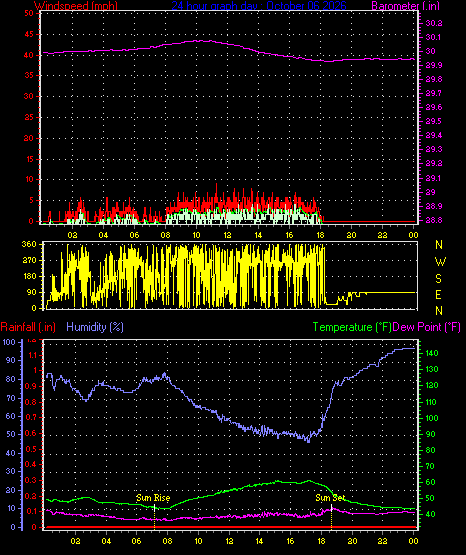Click the "Barometer (.in)" axis title
Image resolution: width=466 pixels, height=555 pixels.
[x=405, y=5]
